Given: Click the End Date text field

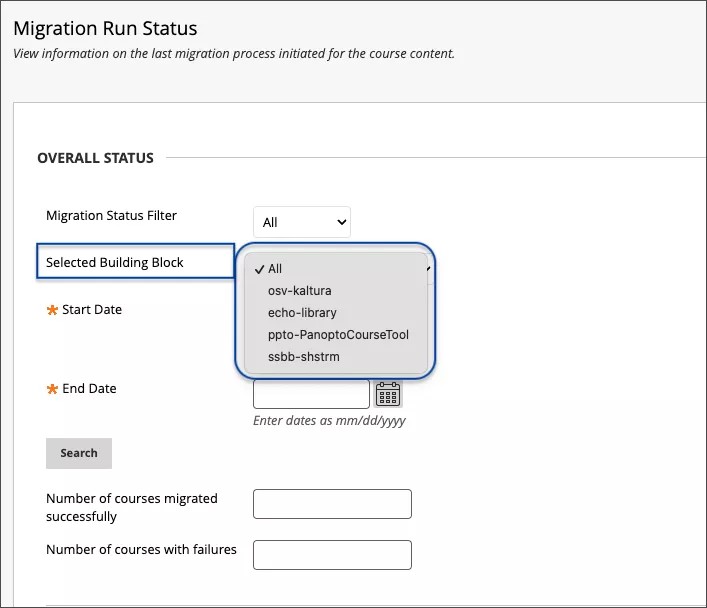Looking at the screenshot, I should click(311, 393).
